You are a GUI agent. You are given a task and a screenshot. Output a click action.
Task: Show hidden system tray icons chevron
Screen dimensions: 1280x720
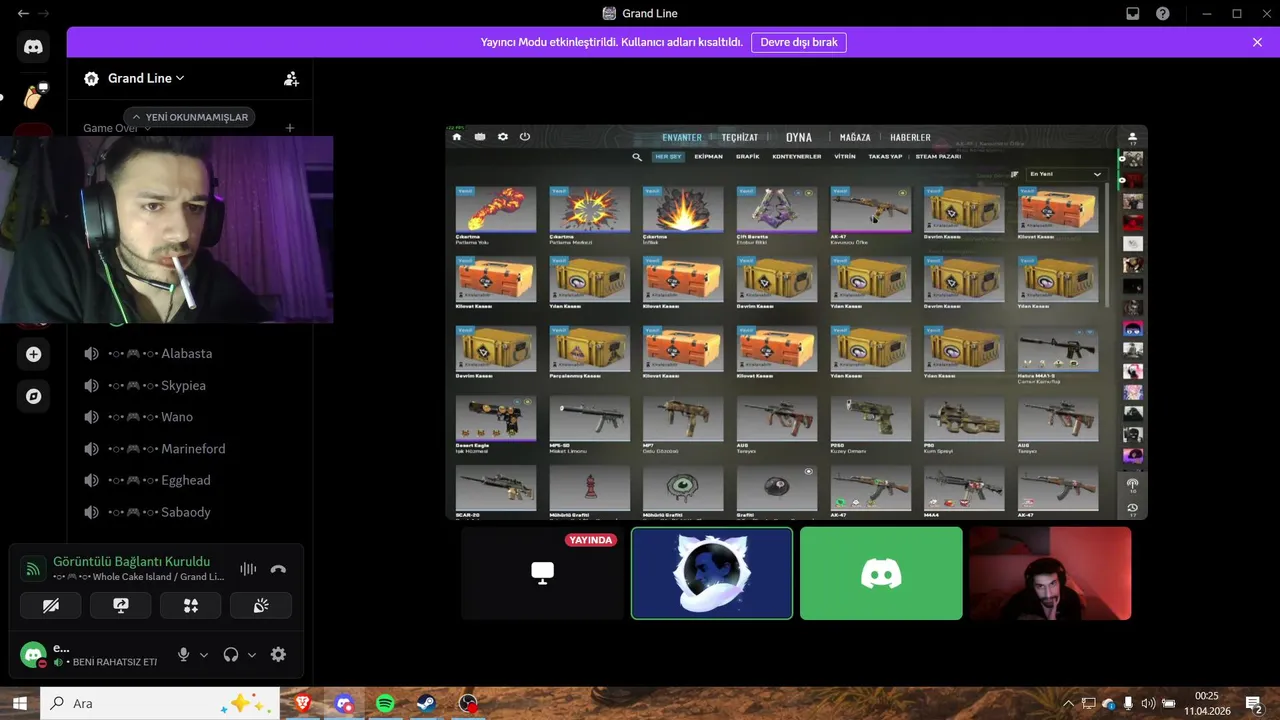[x=1068, y=703]
